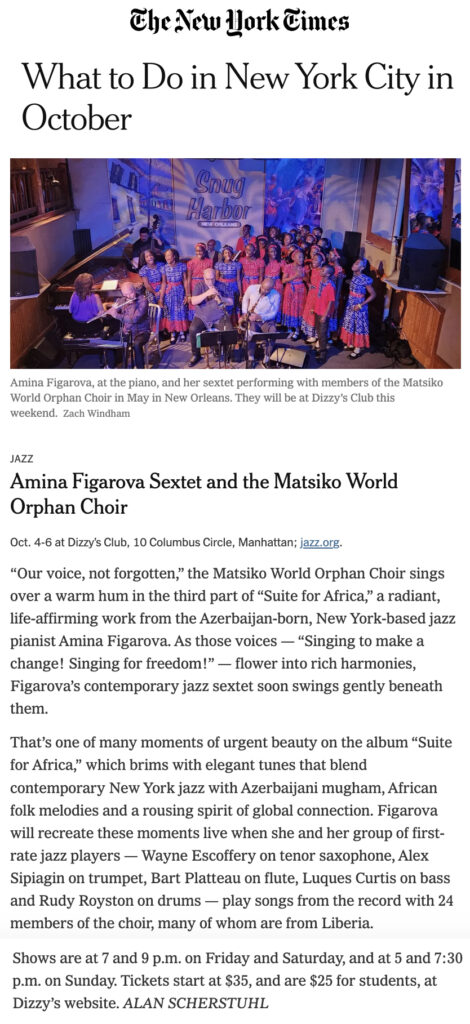Click the Oct. 4-6 Dizzy's Club details line
The height and width of the screenshot is (1024, 470).
[x=177, y=543]
